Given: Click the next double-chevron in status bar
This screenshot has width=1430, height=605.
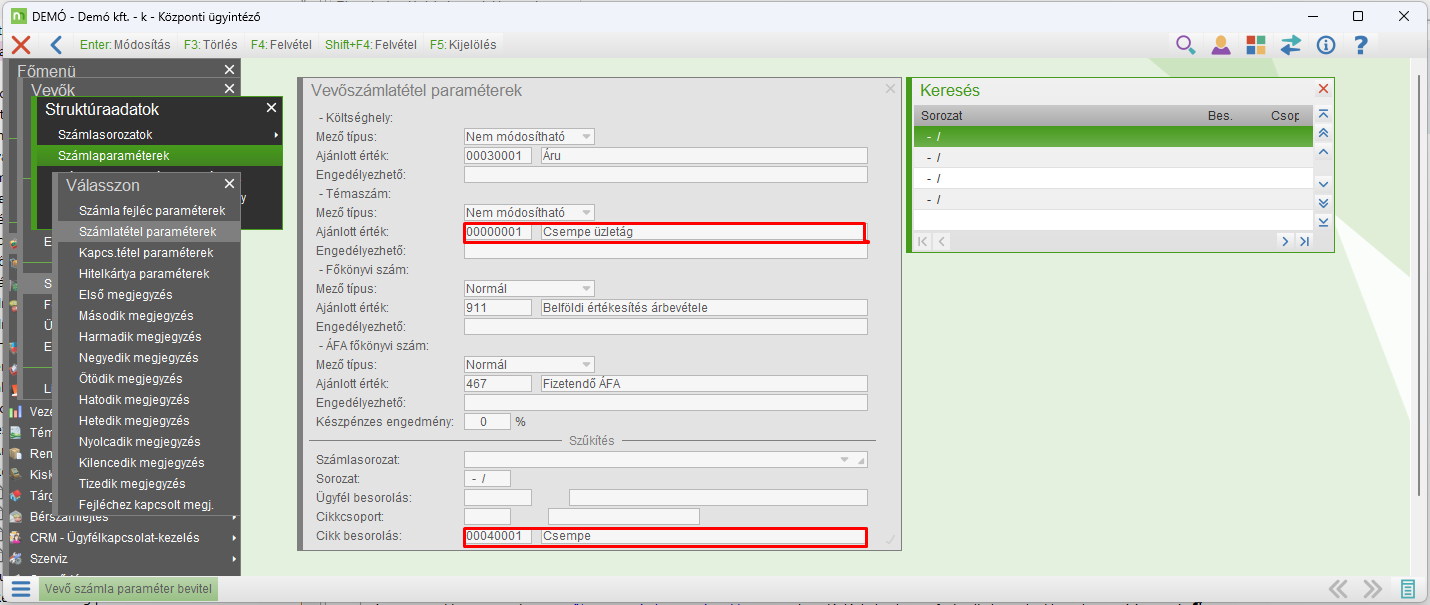Looking at the screenshot, I should pyautogui.click(x=1373, y=588).
